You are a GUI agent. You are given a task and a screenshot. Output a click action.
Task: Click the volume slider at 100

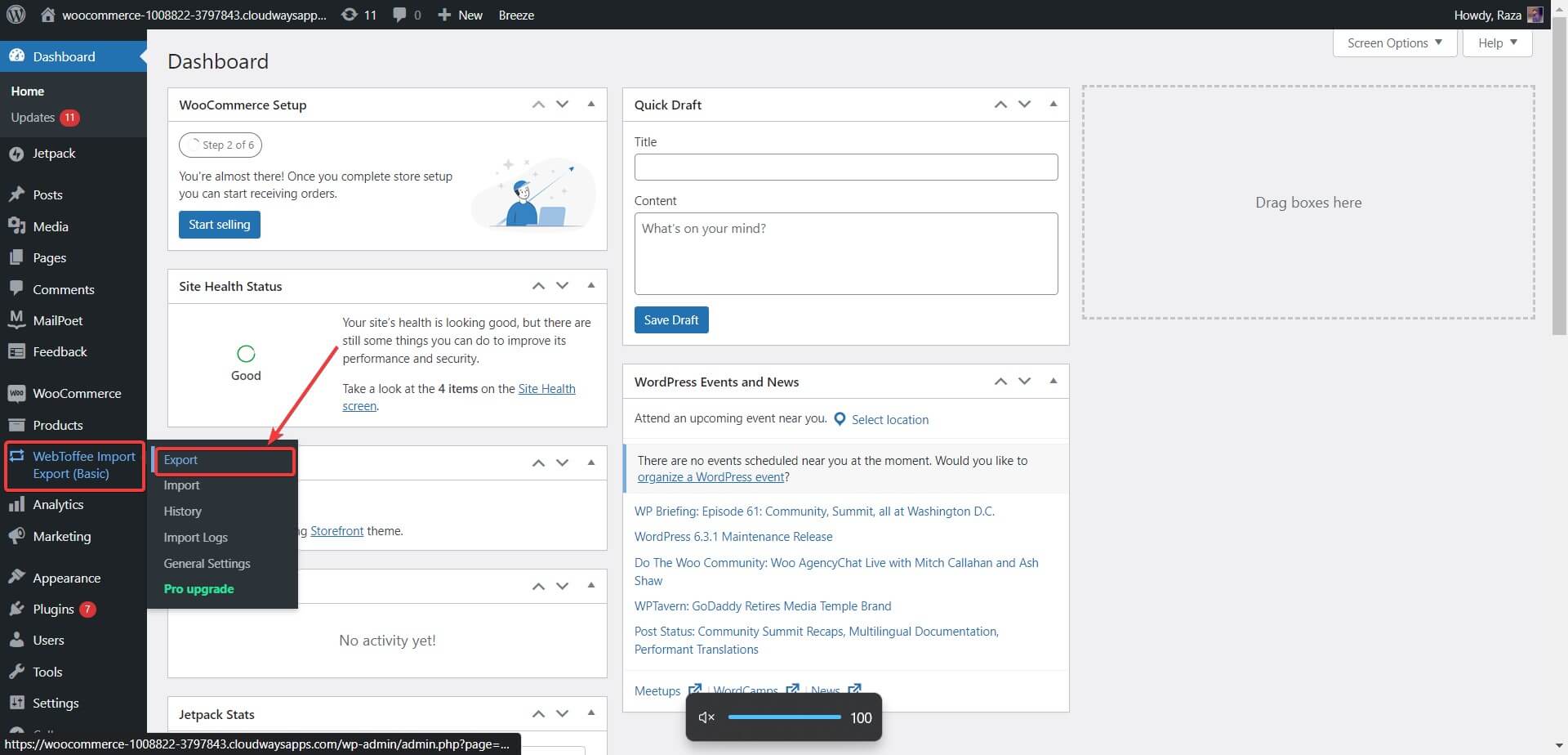coord(784,717)
